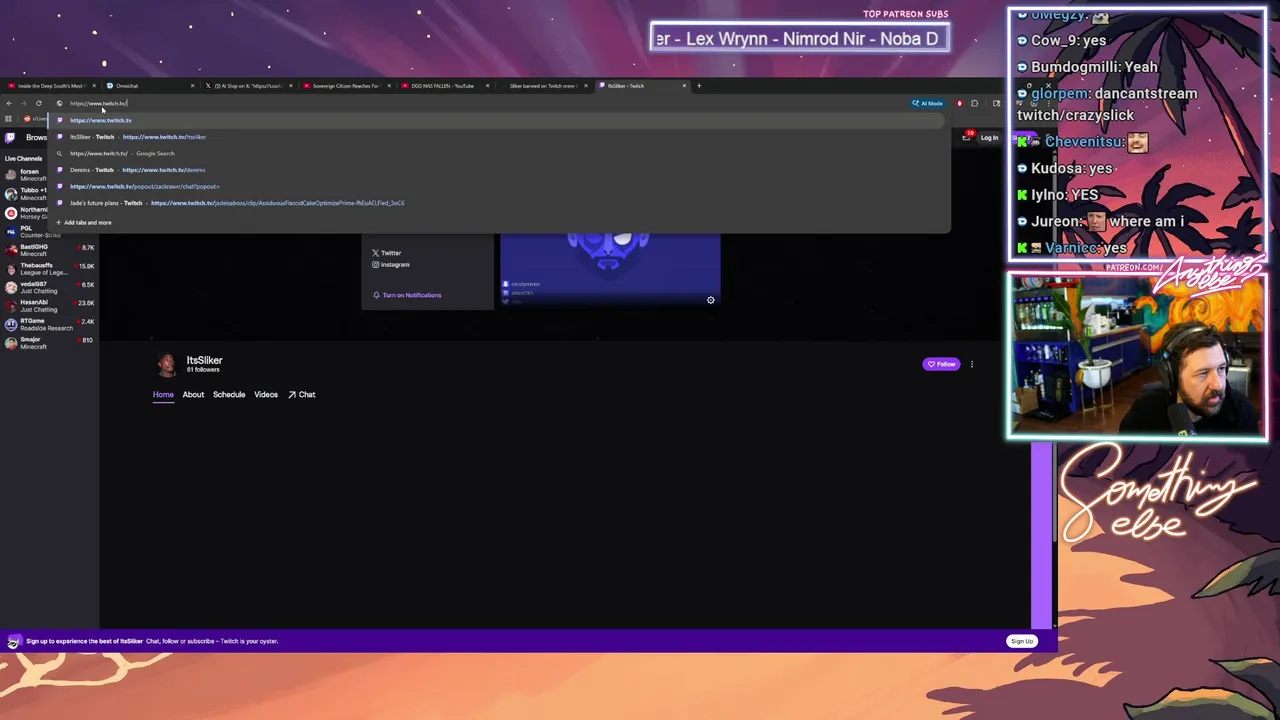Click the Twitch Browse link
This screenshot has width=1280, height=720.
[x=36, y=137]
